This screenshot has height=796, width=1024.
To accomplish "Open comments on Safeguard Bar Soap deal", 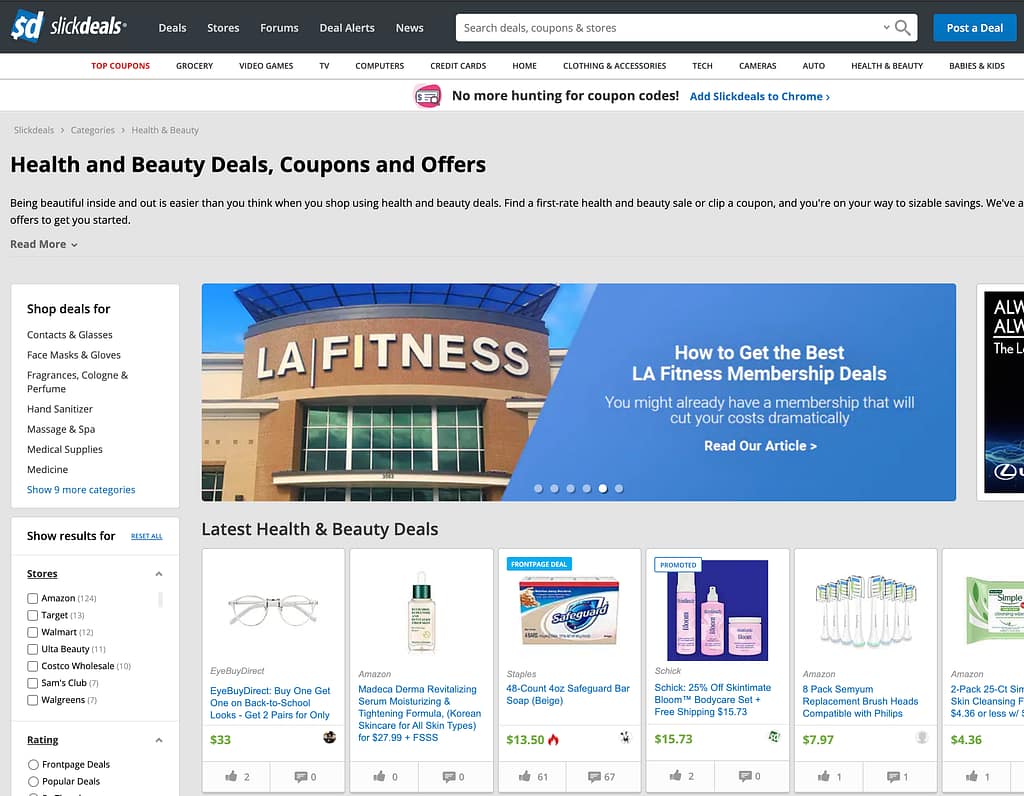I will (x=602, y=776).
